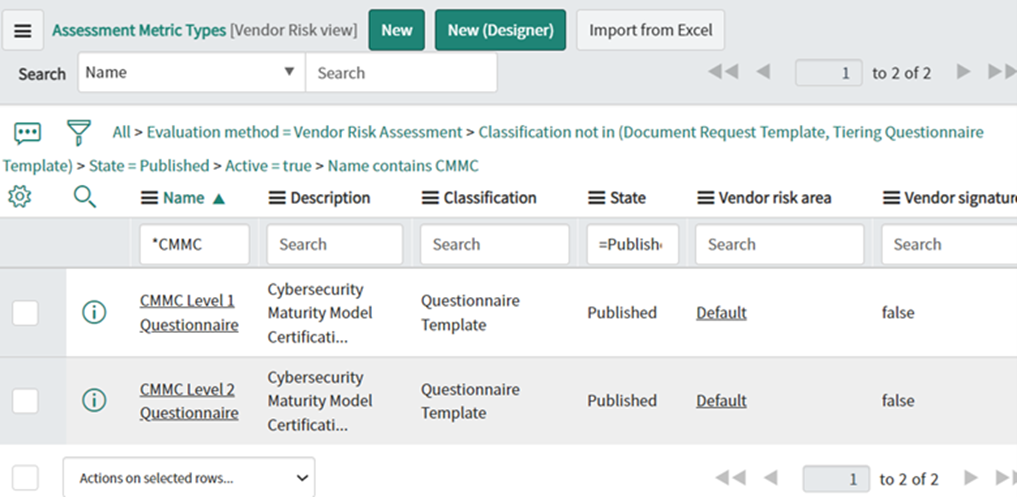Open the search field Name dropdown
Image resolution: width=1017 pixels, height=497 pixels.
(192, 73)
